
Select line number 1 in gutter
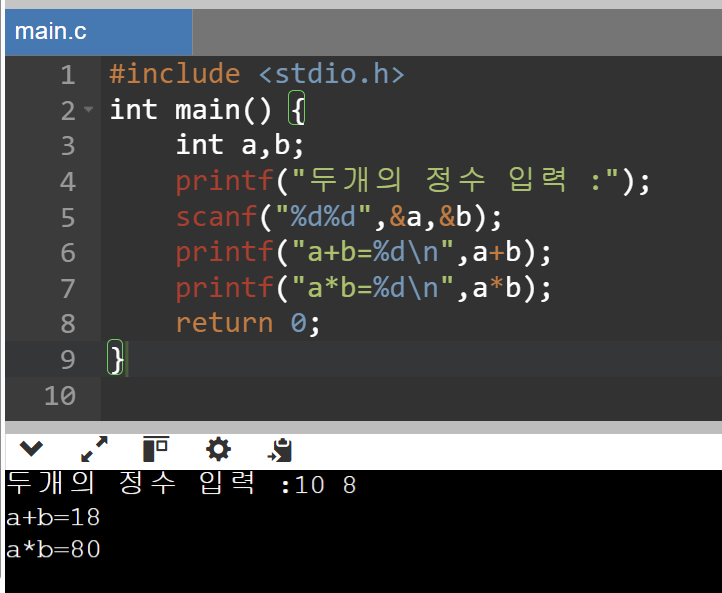(x=68, y=75)
